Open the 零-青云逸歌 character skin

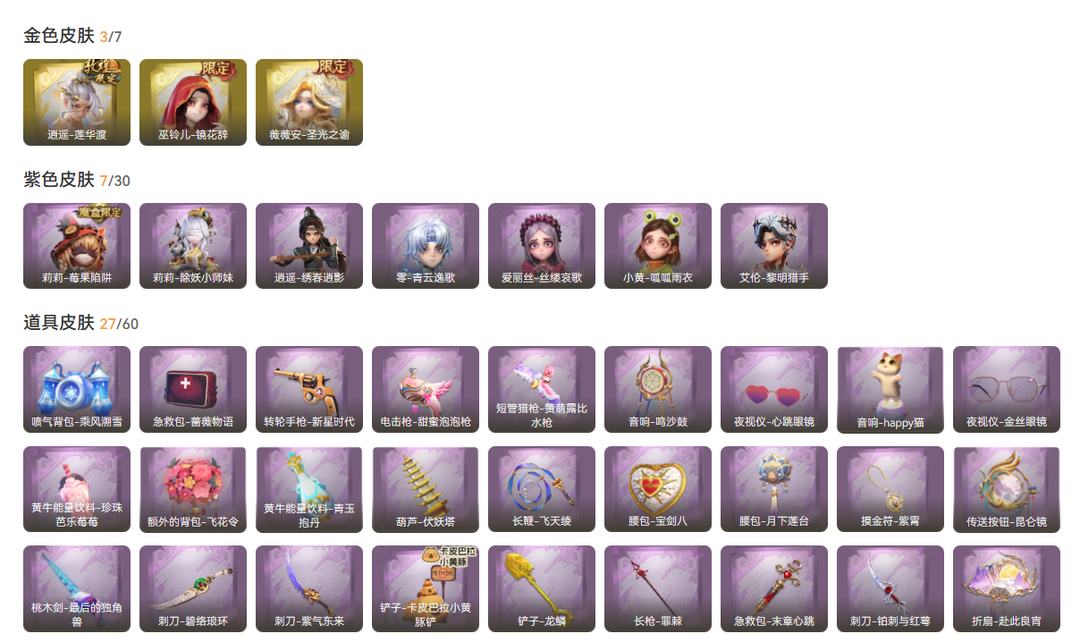426,246
